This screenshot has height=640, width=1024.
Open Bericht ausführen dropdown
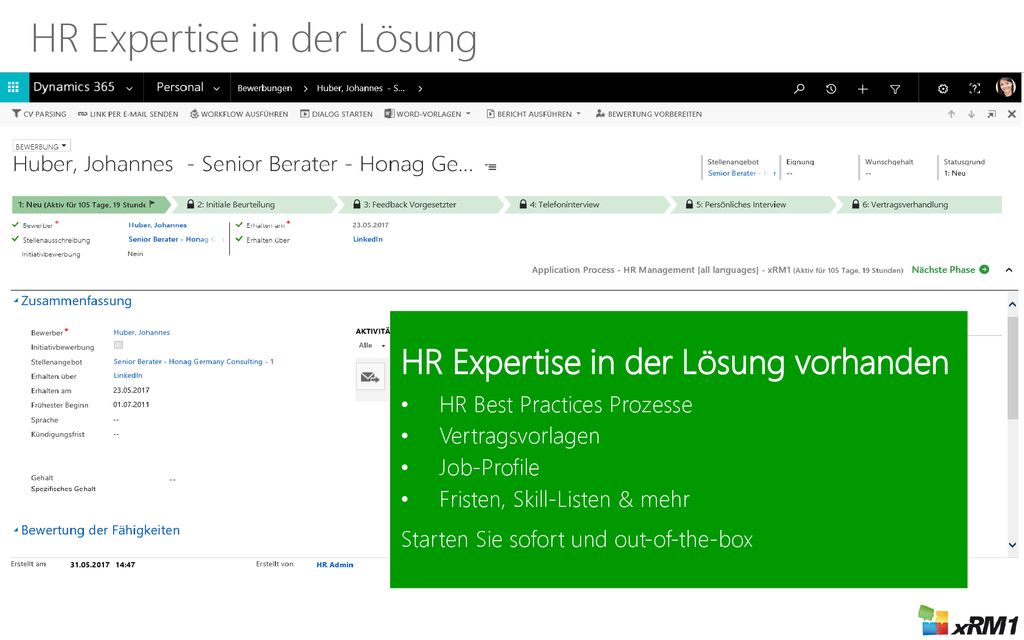coord(534,114)
